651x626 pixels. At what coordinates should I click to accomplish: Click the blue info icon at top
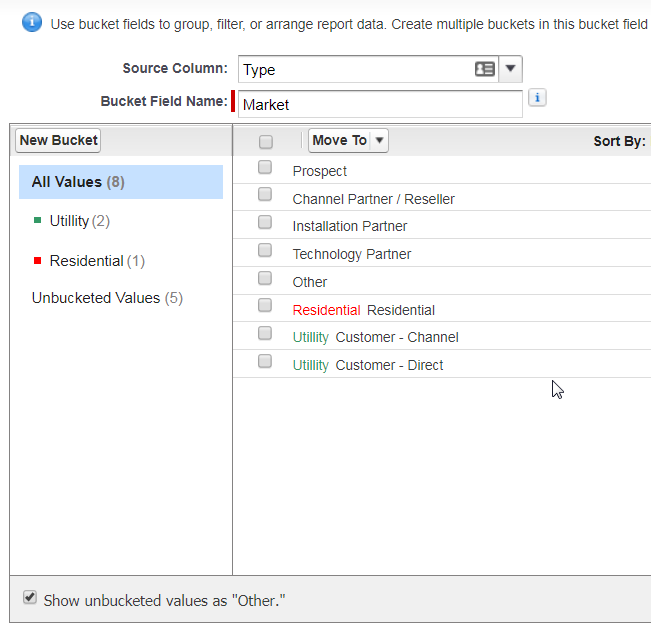coord(32,22)
